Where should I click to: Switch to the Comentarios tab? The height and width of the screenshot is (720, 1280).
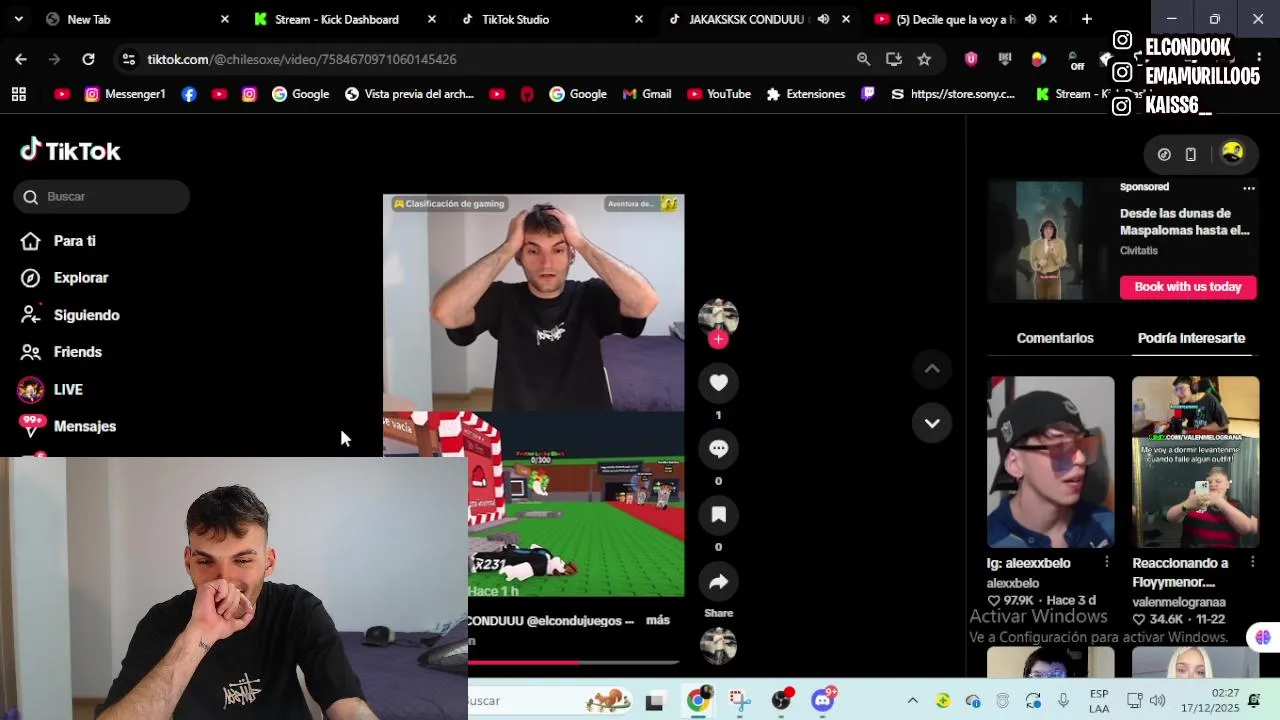pyautogui.click(x=1055, y=338)
